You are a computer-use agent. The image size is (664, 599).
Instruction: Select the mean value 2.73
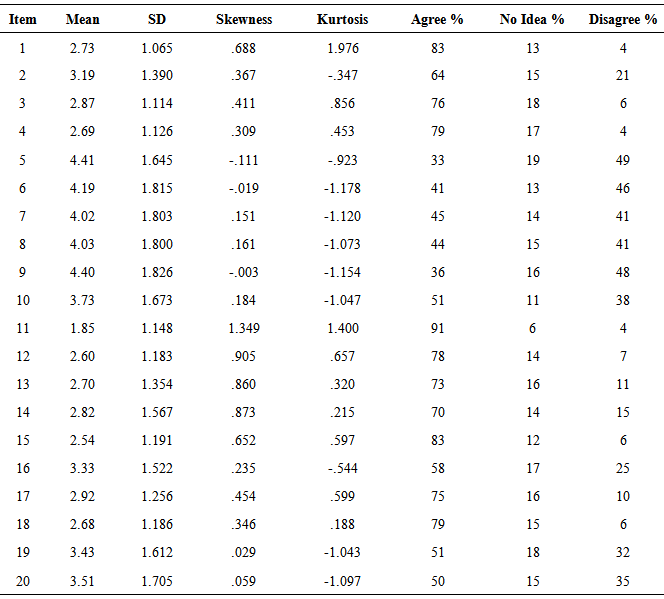coord(83,48)
